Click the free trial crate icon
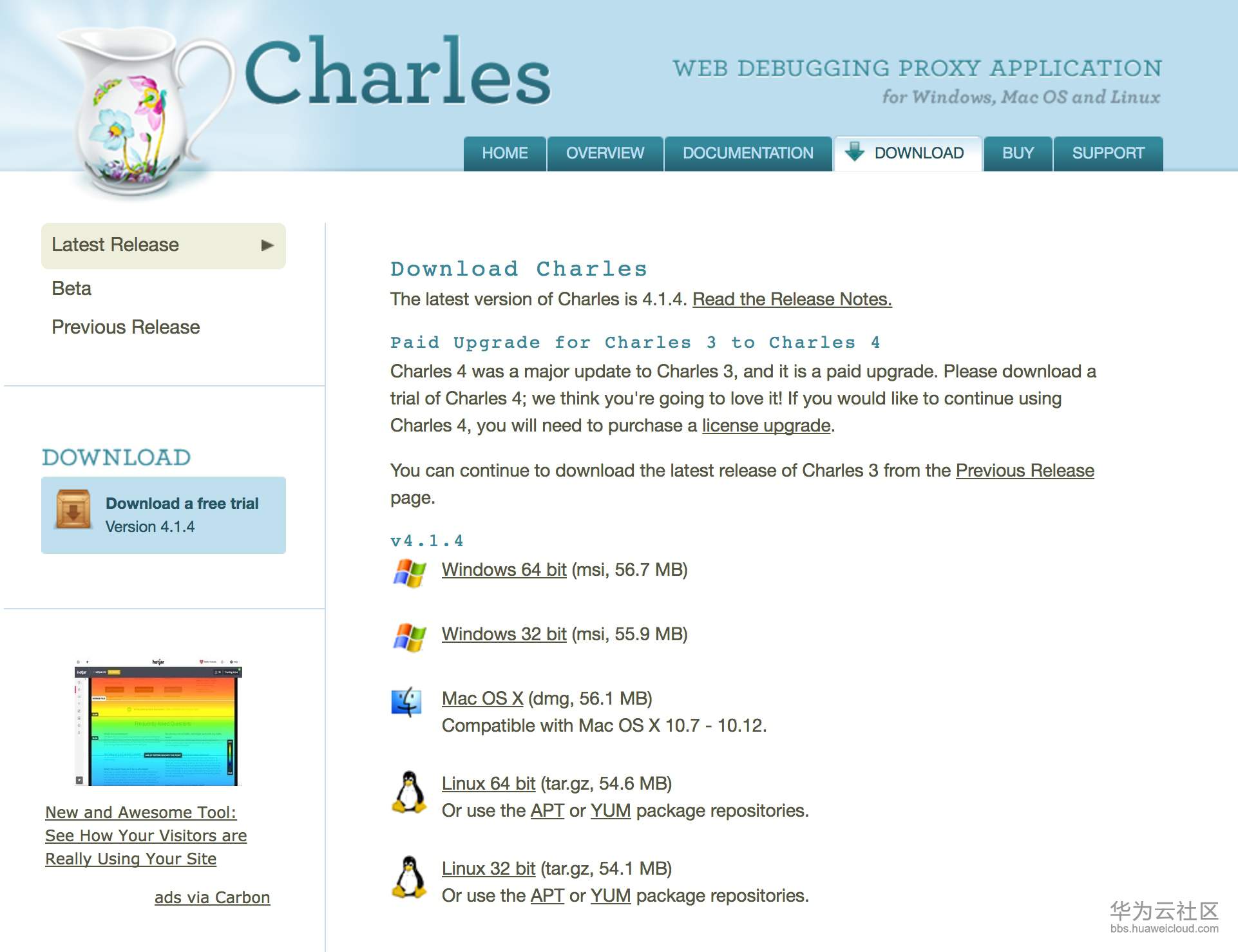 click(x=73, y=510)
